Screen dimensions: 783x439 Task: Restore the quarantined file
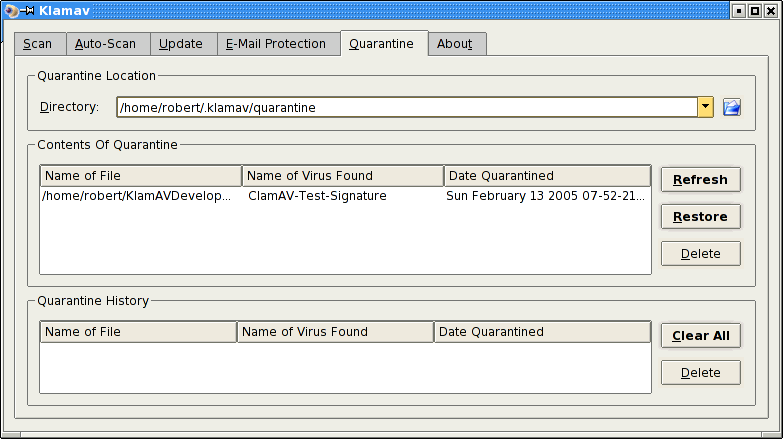701,217
